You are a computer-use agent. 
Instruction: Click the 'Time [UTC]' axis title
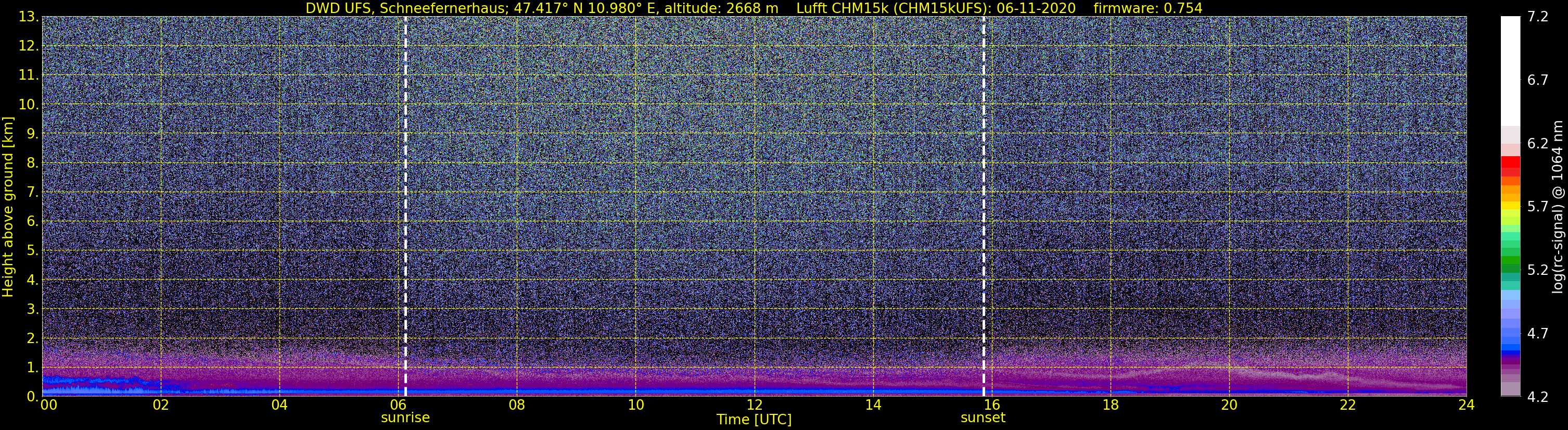[754, 420]
